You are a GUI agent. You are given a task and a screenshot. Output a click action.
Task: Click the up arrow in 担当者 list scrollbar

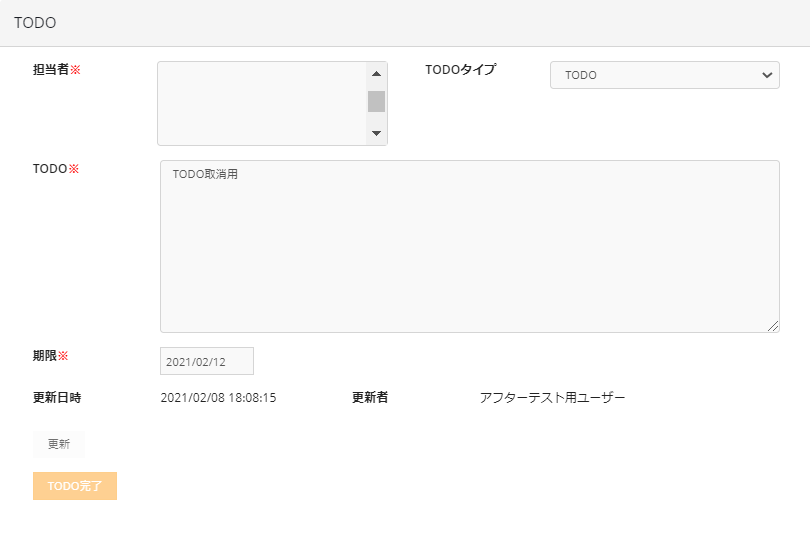click(376, 74)
